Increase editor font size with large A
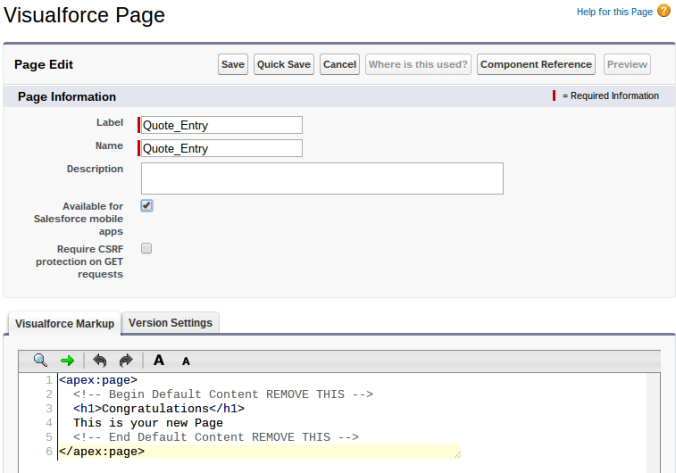Image resolution: width=676 pixels, height=473 pixels. (159, 360)
